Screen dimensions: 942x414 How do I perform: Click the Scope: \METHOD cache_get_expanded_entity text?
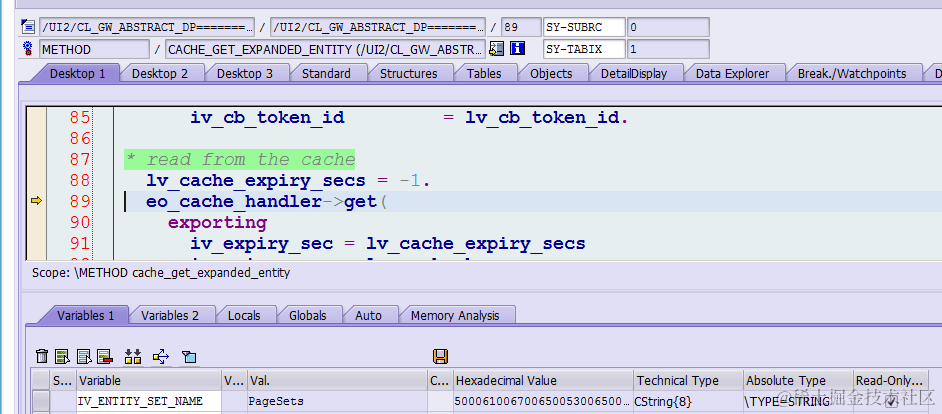[161, 273]
